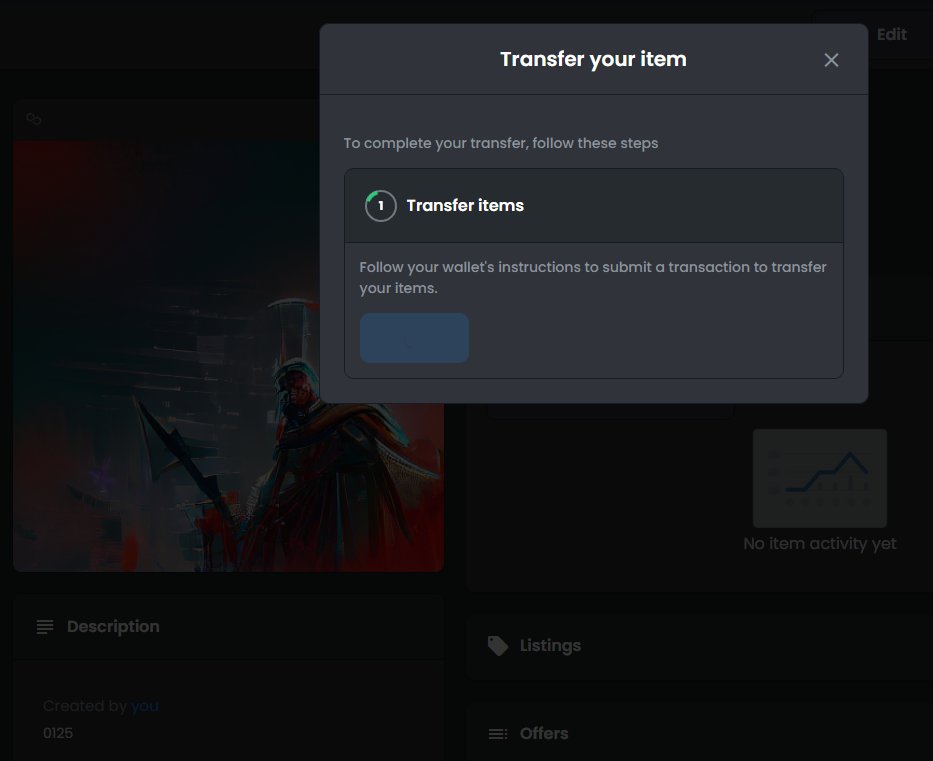Open the NFT warrior artwork image
This screenshot has width=933, height=761.
coord(228,356)
